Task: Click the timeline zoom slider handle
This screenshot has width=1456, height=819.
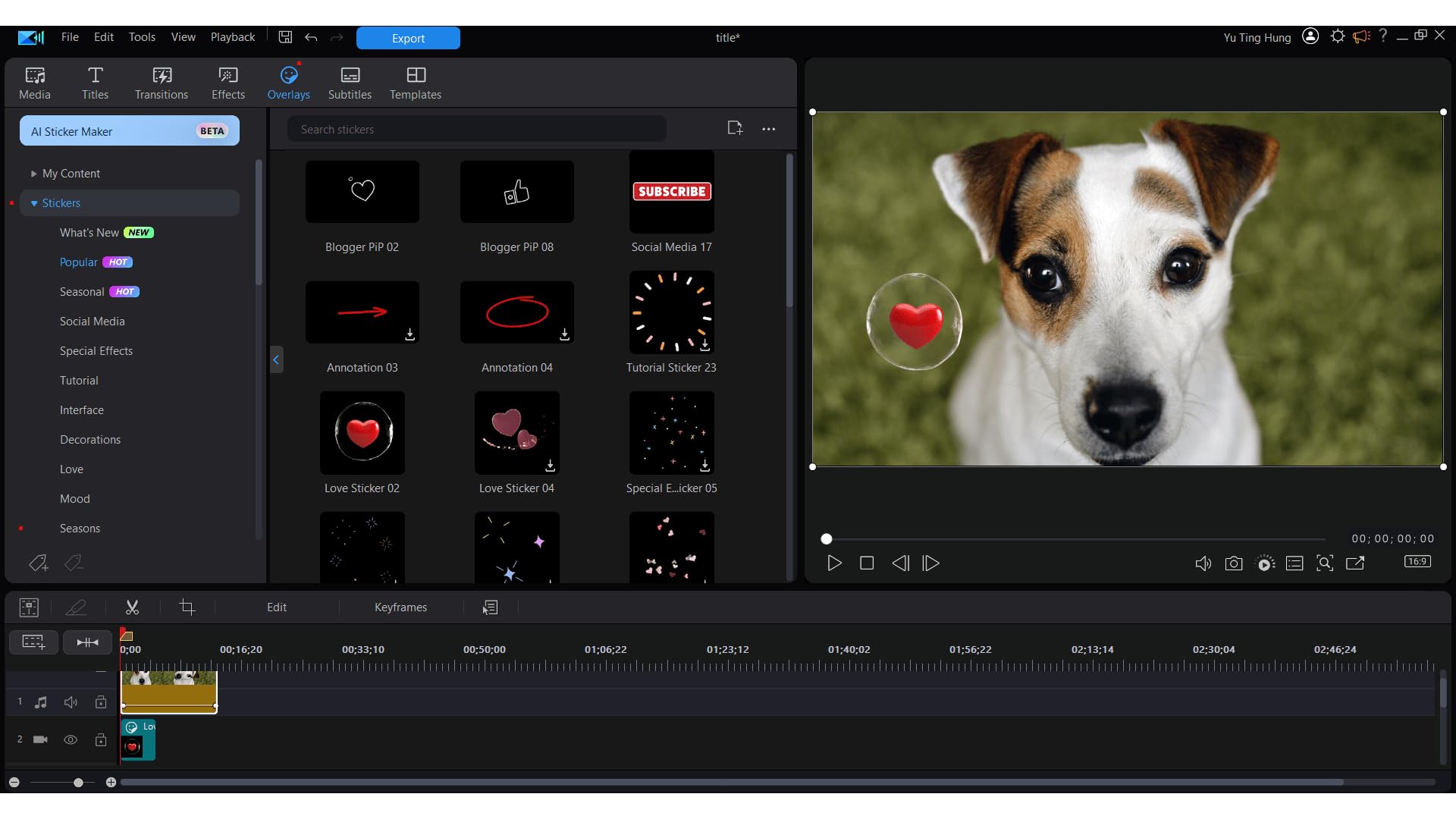Action: click(x=78, y=782)
